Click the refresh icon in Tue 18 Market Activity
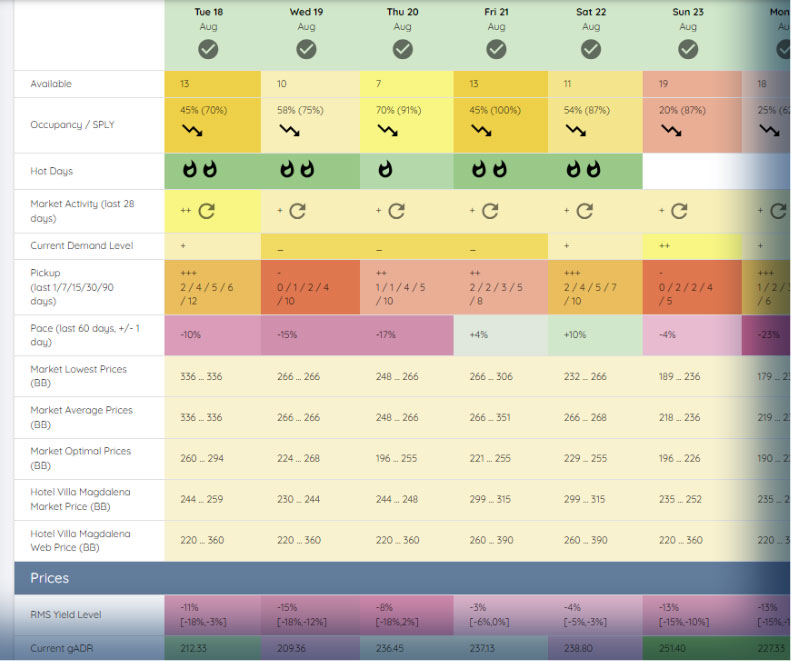 click(x=206, y=211)
